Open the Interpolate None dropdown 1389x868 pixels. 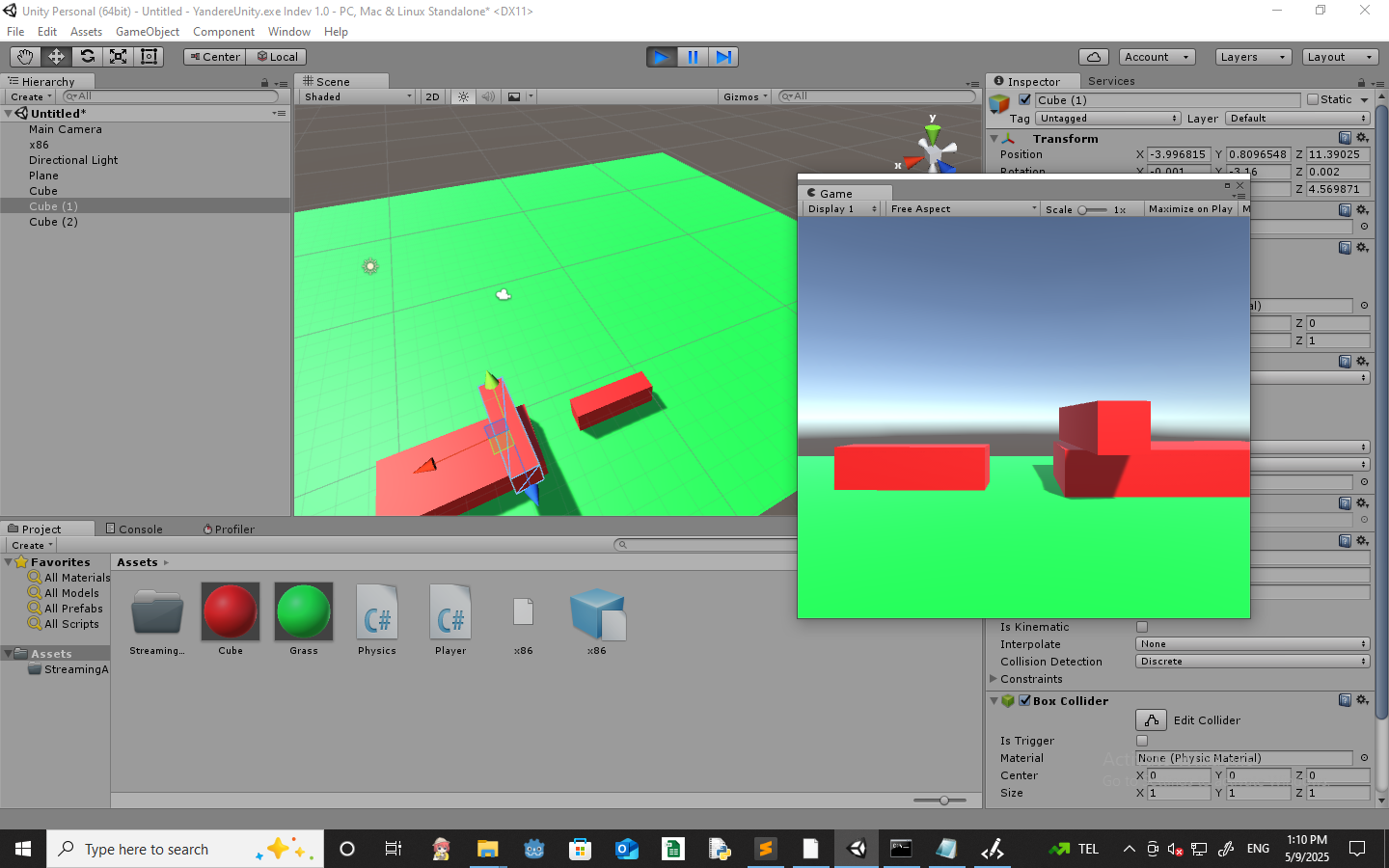coord(1253,644)
